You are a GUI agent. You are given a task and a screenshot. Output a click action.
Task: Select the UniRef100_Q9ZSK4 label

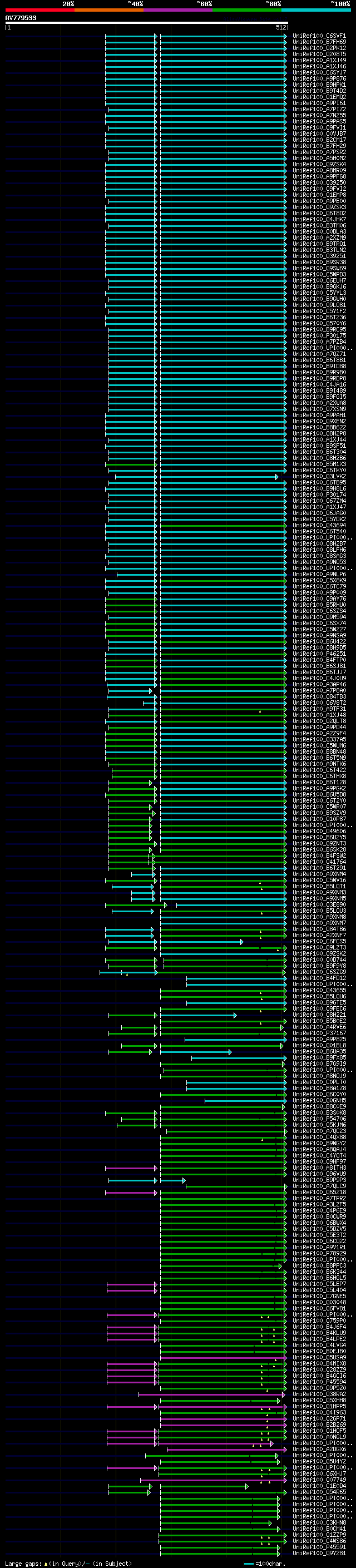(319, 164)
